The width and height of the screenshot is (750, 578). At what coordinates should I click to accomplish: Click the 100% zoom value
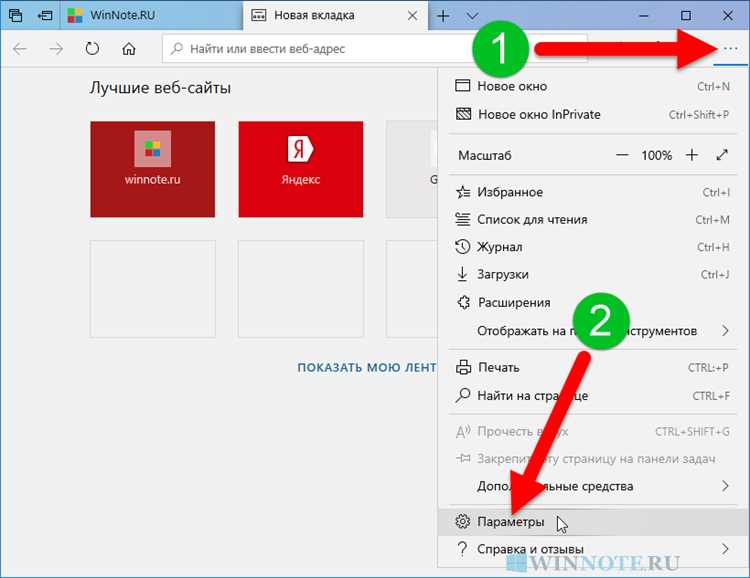[x=656, y=156]
